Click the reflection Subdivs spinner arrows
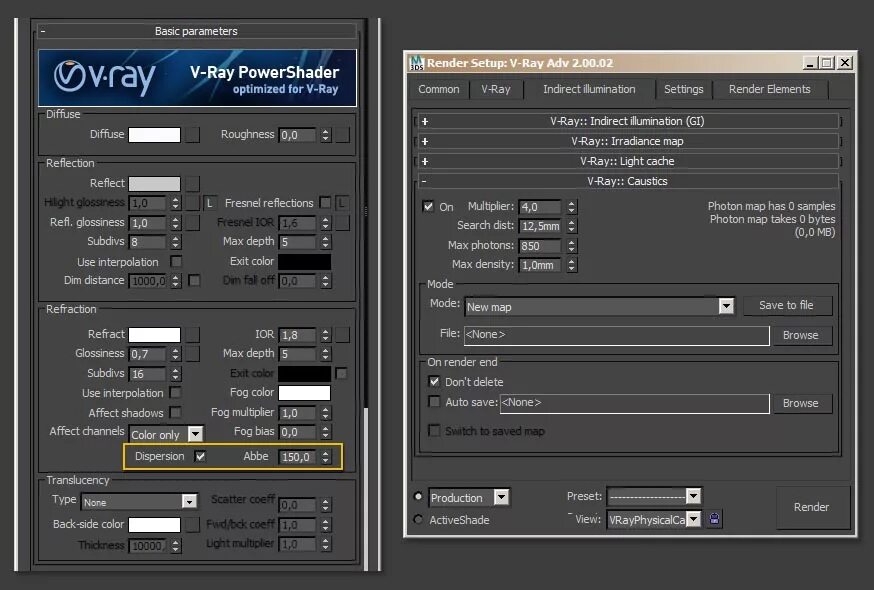The image size is (874, 590). (x=176, y=242)
